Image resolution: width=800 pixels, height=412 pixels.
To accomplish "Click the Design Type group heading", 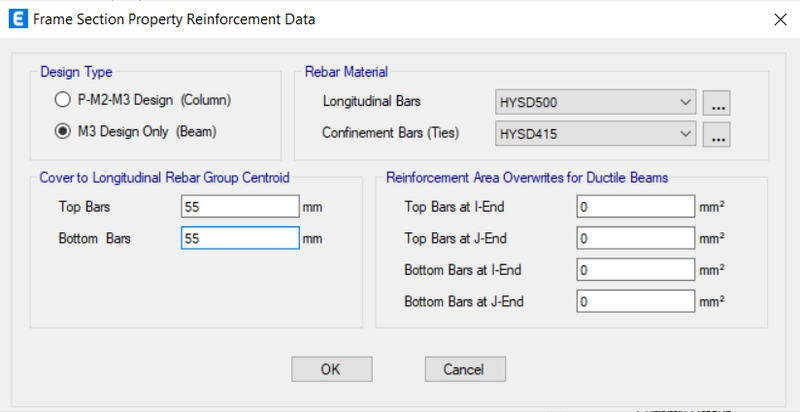I will pyautogui.click(x=77, y=72).
